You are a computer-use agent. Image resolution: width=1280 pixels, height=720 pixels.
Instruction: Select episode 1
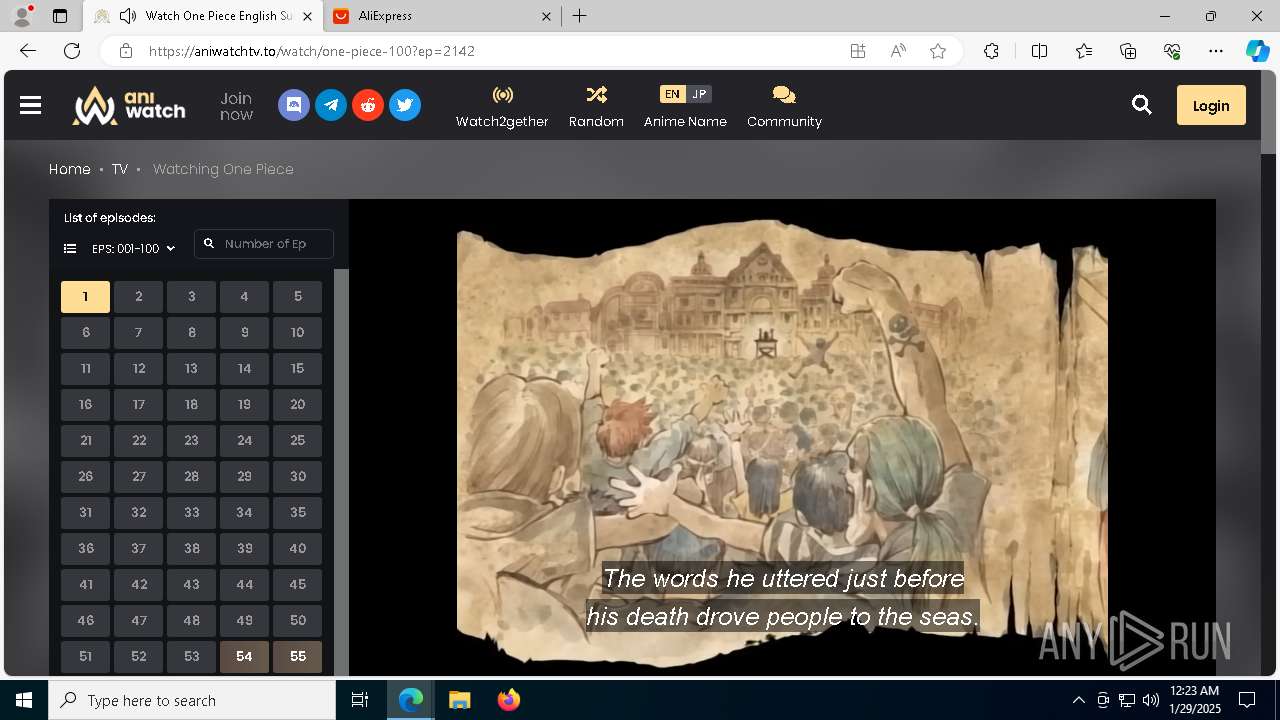point(85,297)
